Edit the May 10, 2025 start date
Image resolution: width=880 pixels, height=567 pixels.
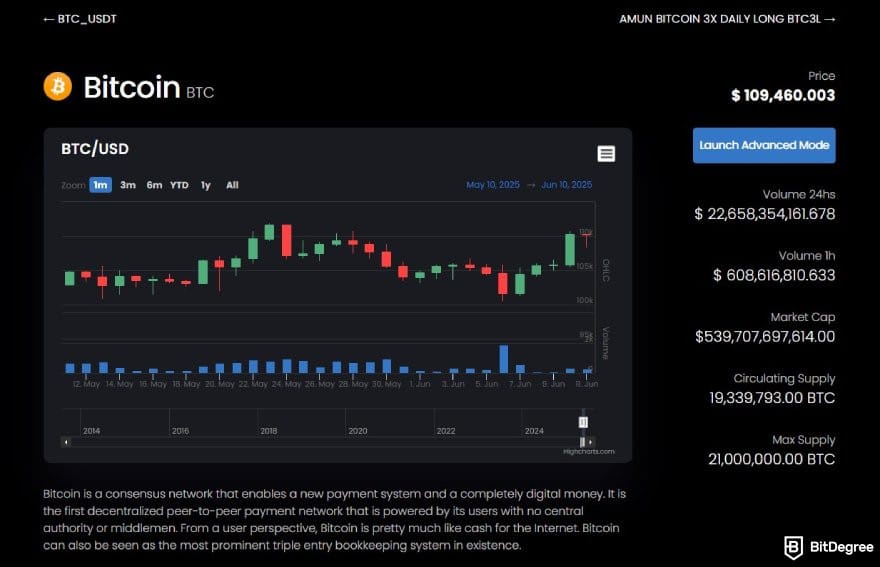tap(493, 185)
